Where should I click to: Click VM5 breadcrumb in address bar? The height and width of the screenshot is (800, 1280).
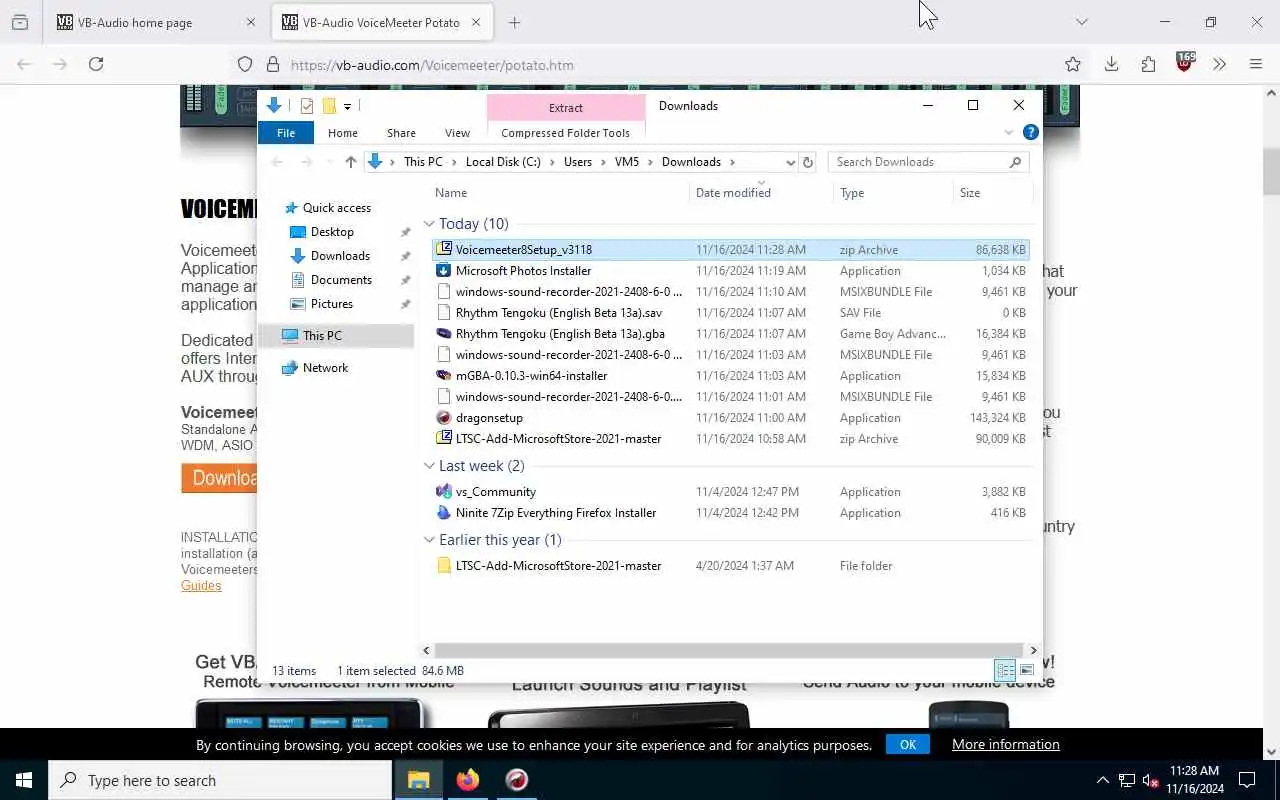(627, 162)
